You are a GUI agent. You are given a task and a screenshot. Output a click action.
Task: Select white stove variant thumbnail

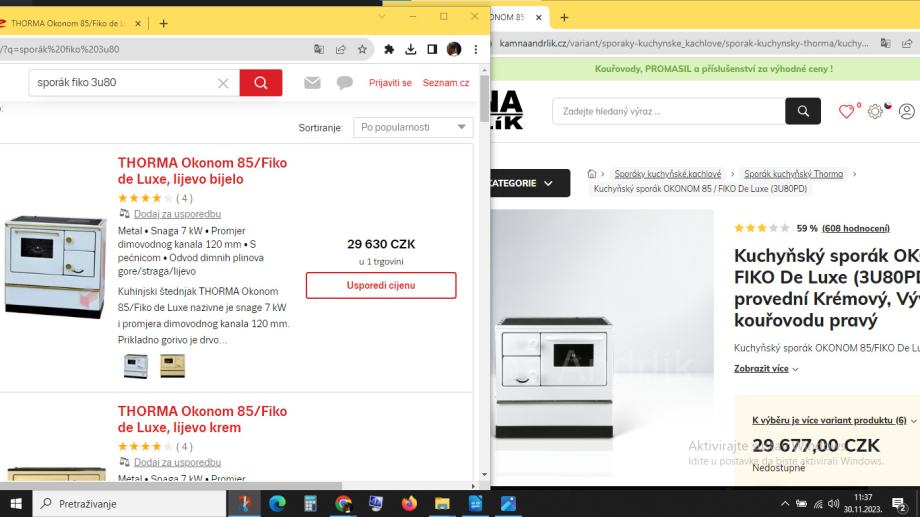click(x=136, y=366)
